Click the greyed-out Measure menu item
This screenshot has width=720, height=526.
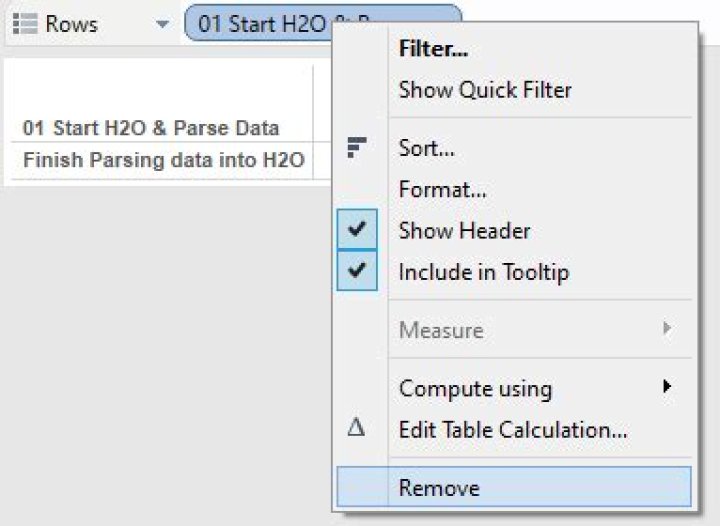point(441,330)
